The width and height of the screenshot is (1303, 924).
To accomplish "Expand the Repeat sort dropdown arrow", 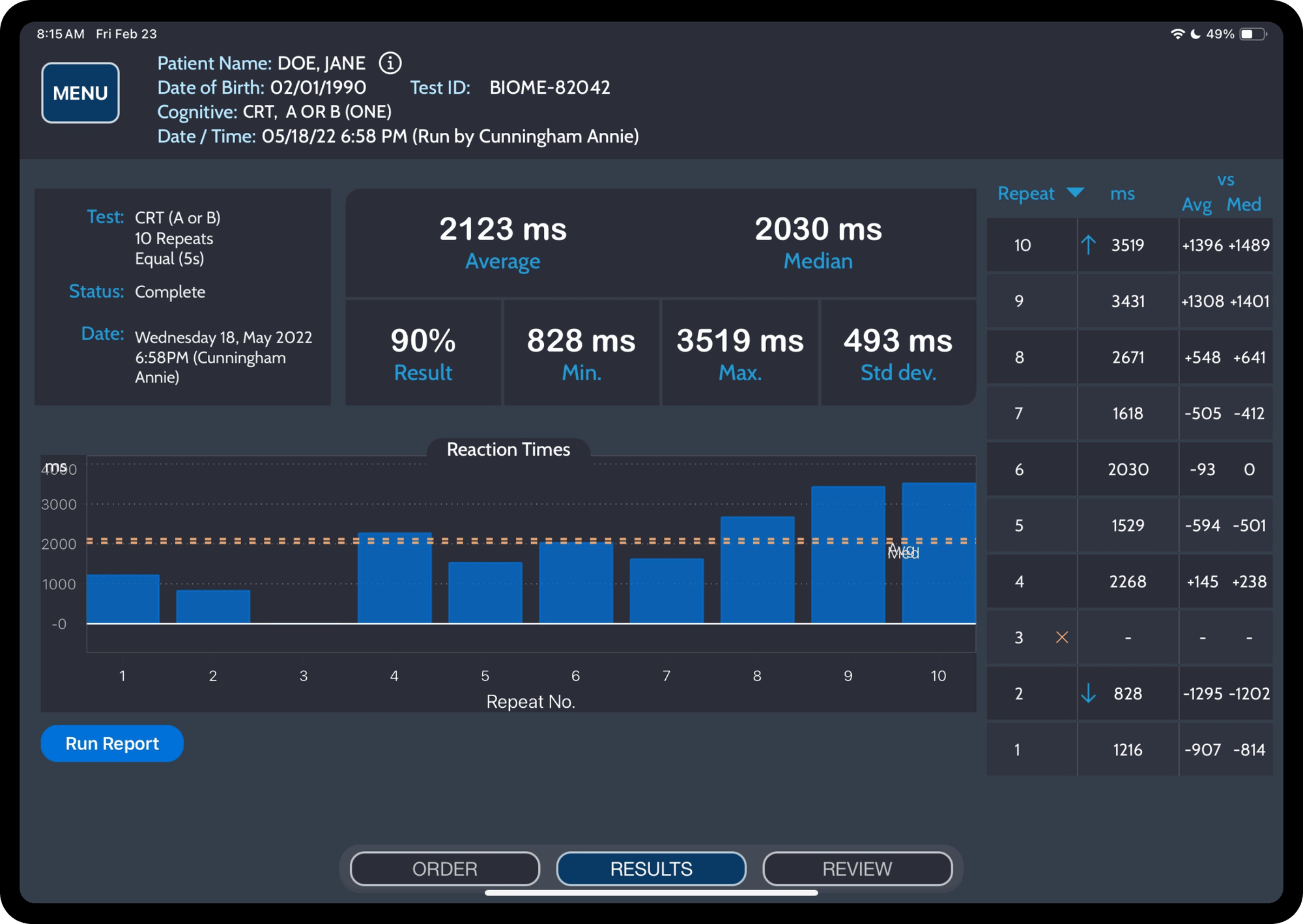I will [1075, 193].
